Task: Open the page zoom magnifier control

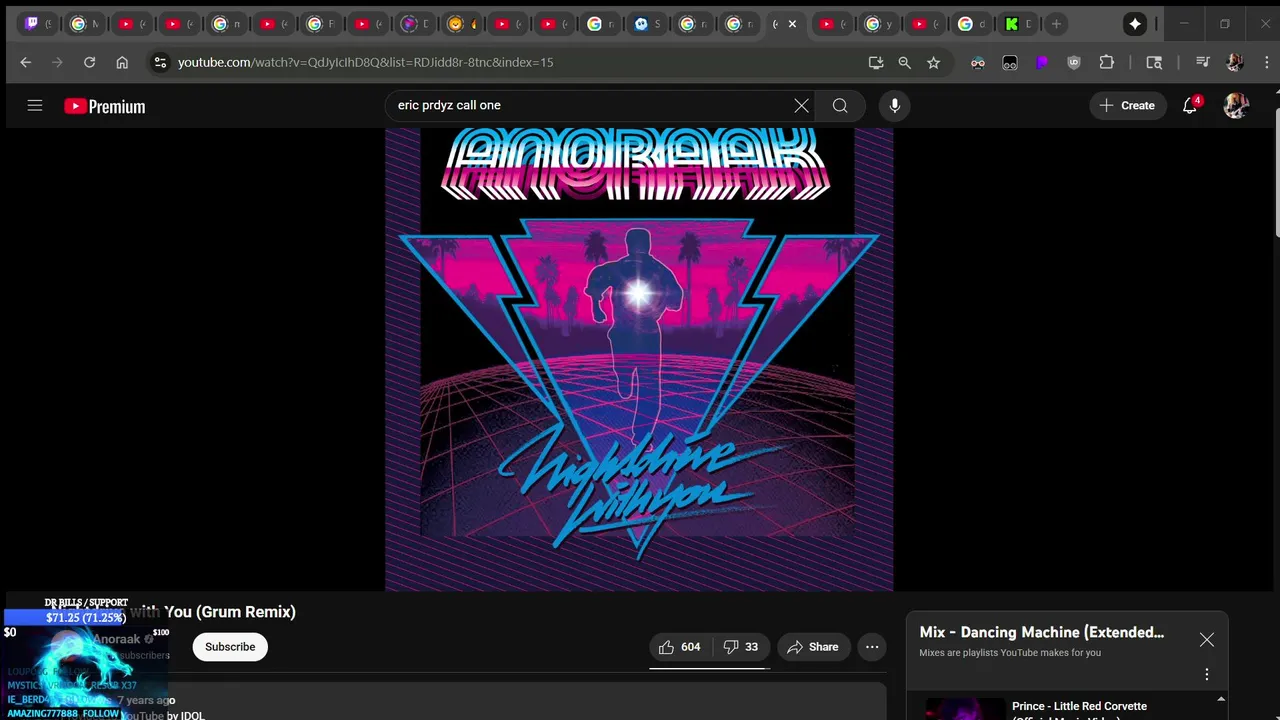Action: point(905,62)
